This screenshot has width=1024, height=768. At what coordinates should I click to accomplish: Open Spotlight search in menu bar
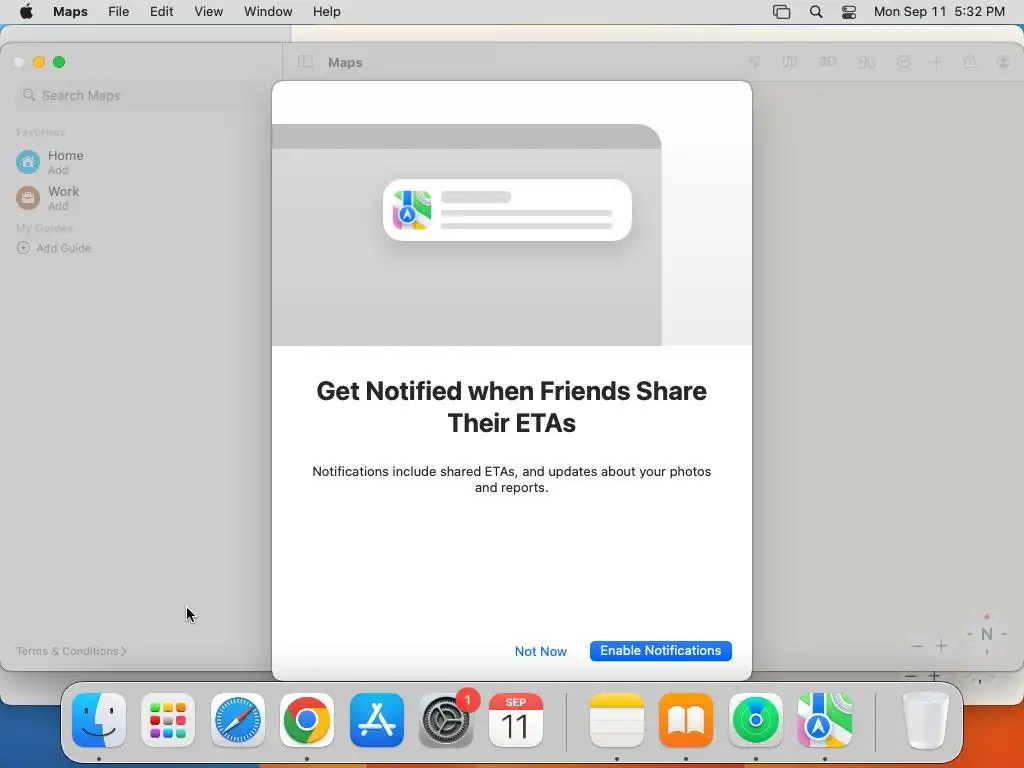coord(816,12)
